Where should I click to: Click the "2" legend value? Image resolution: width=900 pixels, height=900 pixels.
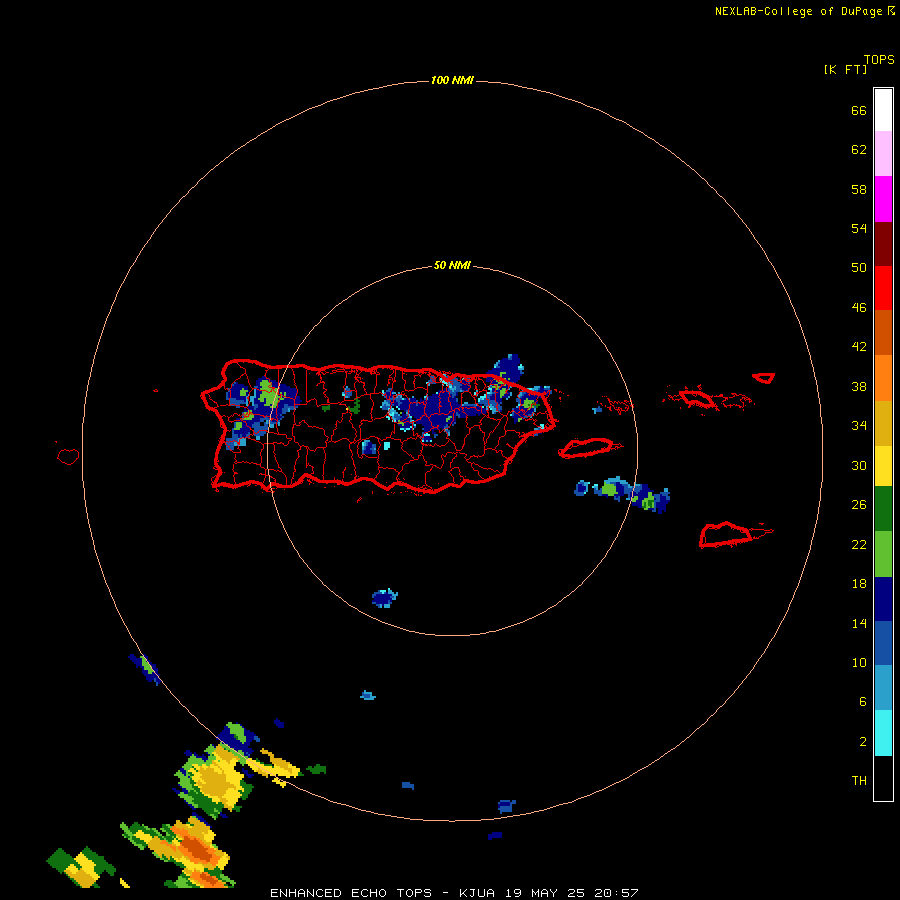coord(863,742)
